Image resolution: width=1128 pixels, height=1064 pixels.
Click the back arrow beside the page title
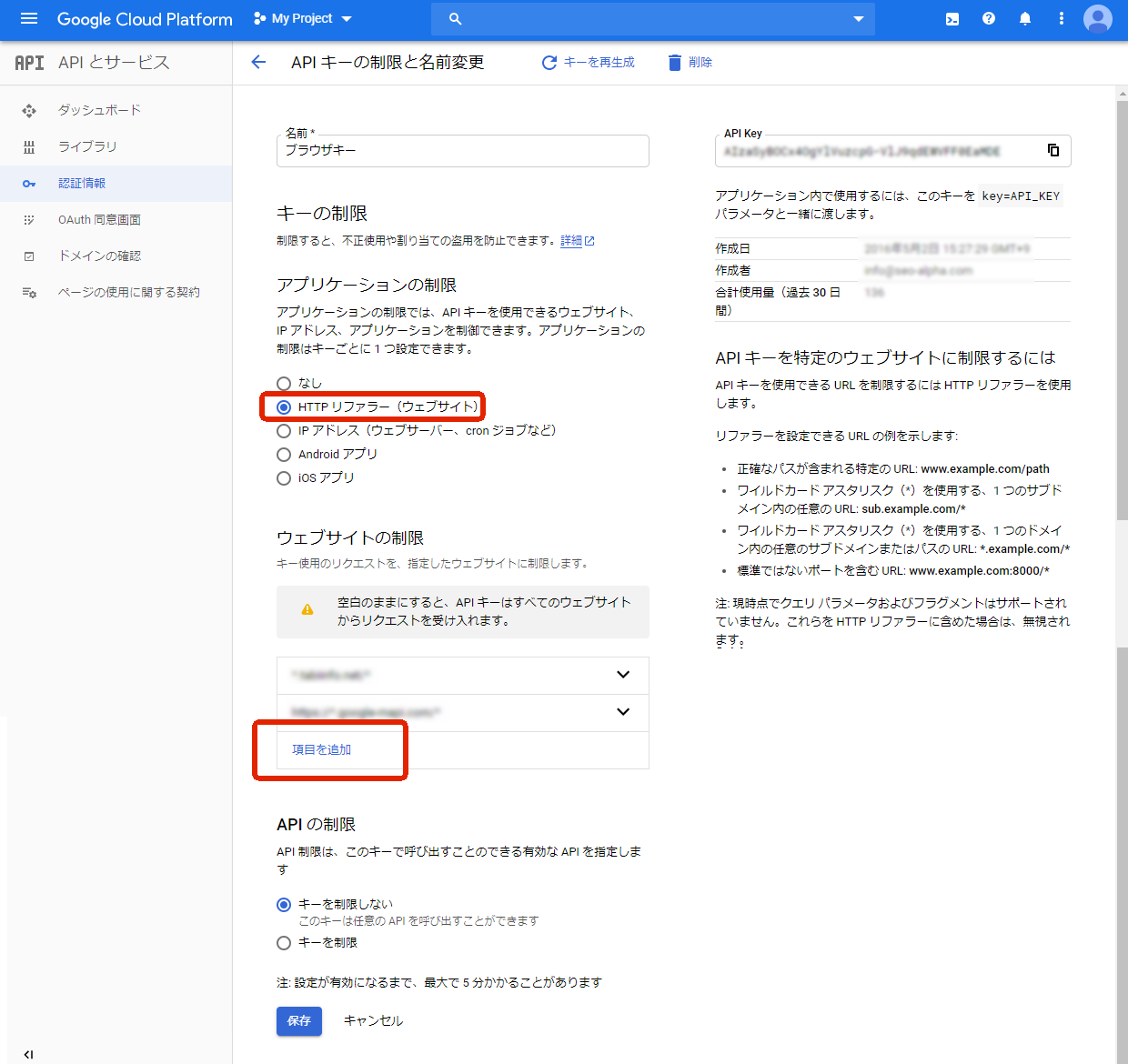[x=258, y=62]
